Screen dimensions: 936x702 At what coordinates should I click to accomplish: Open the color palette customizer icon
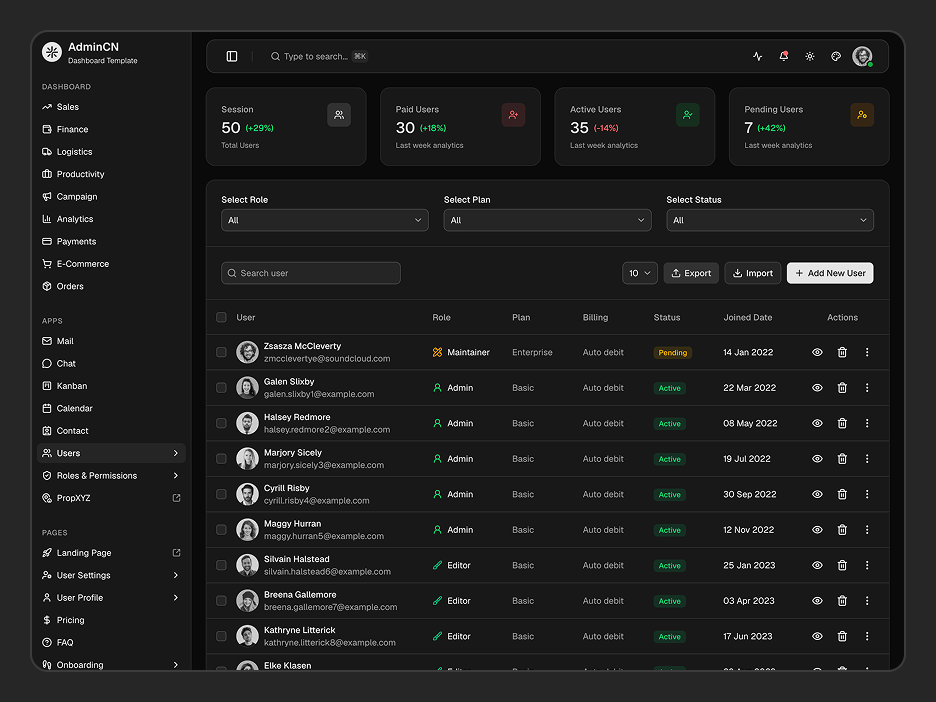836,56
